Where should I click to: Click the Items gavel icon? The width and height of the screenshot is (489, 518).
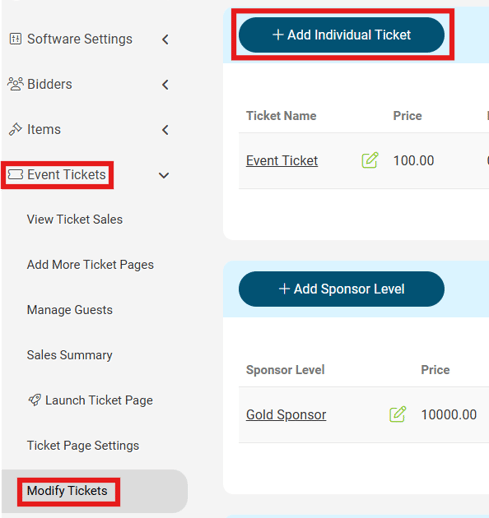coord(15,129)
